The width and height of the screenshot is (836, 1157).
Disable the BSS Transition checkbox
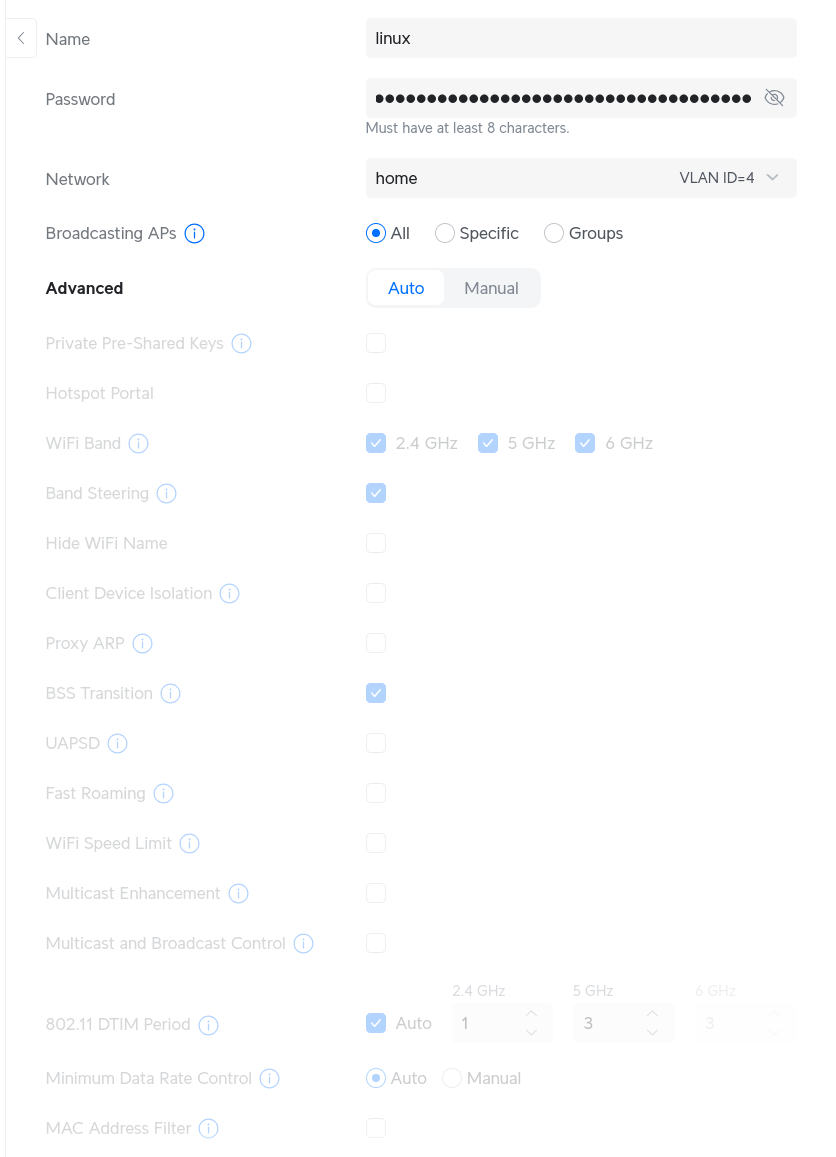[x=376, y=693]
